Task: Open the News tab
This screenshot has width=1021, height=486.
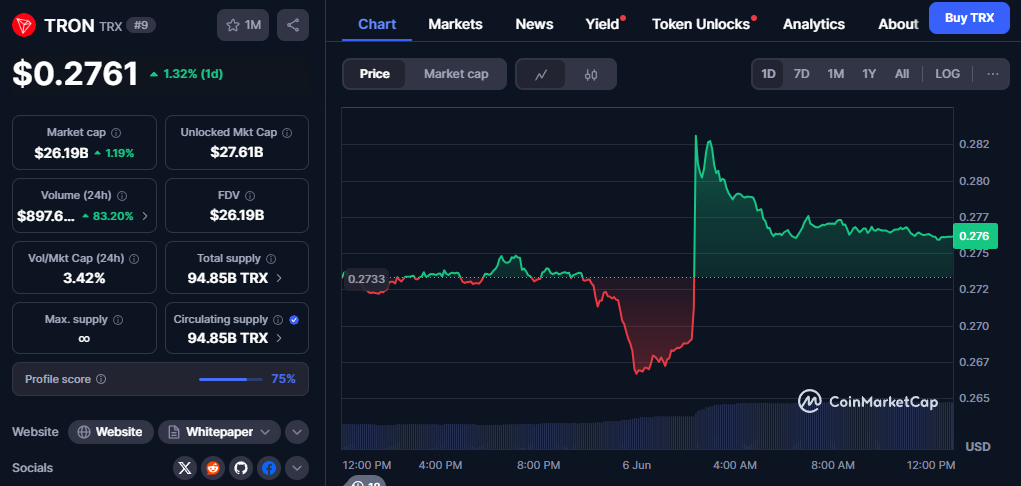Action: click(x=534, y=24)
